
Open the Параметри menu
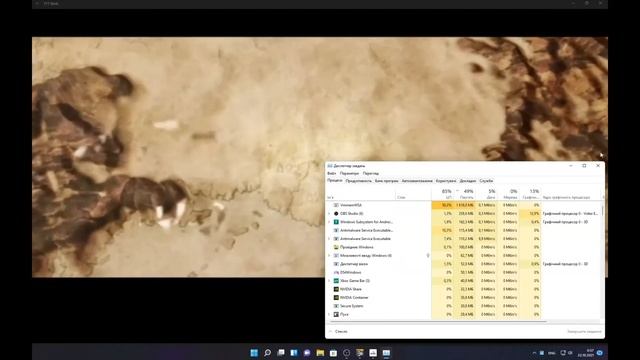(349, 173)
